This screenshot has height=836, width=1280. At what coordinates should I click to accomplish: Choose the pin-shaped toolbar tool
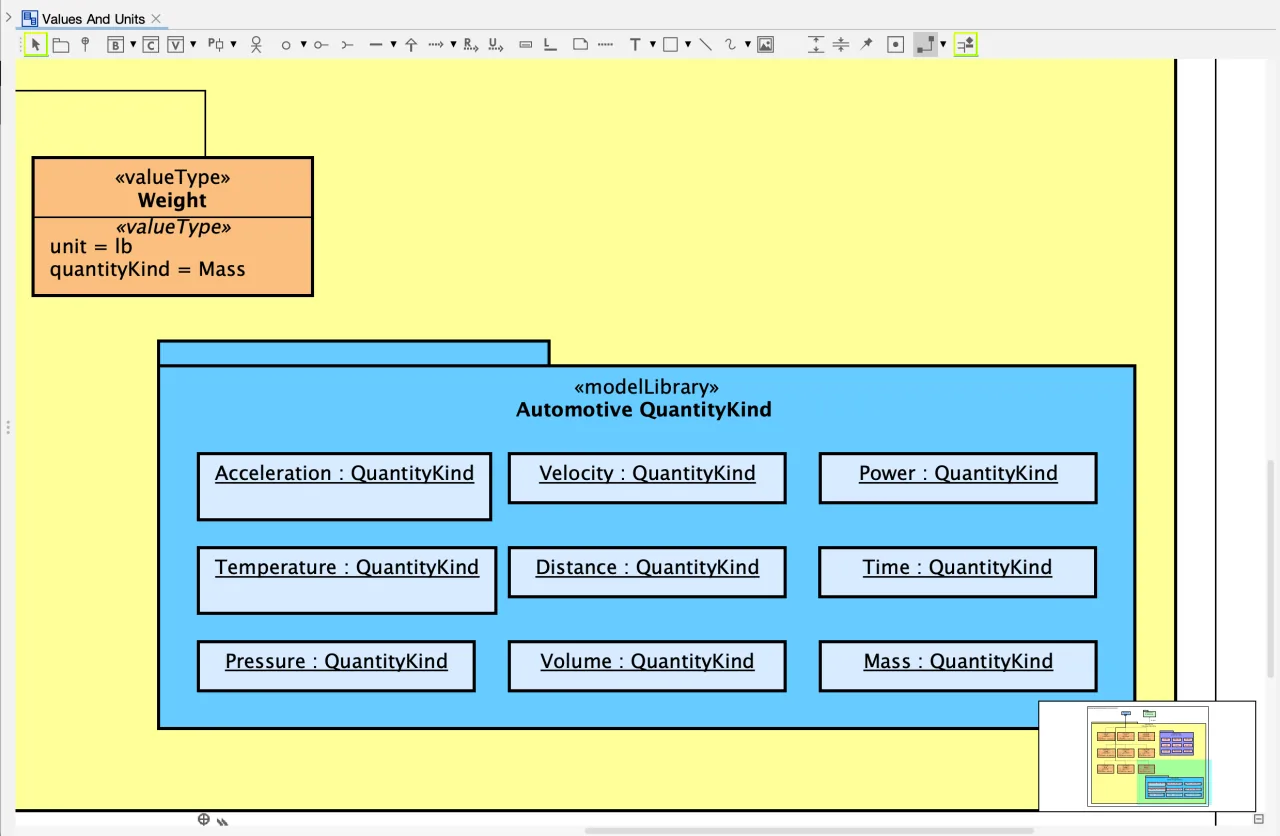pyautogui.click(x=85, y=44)
